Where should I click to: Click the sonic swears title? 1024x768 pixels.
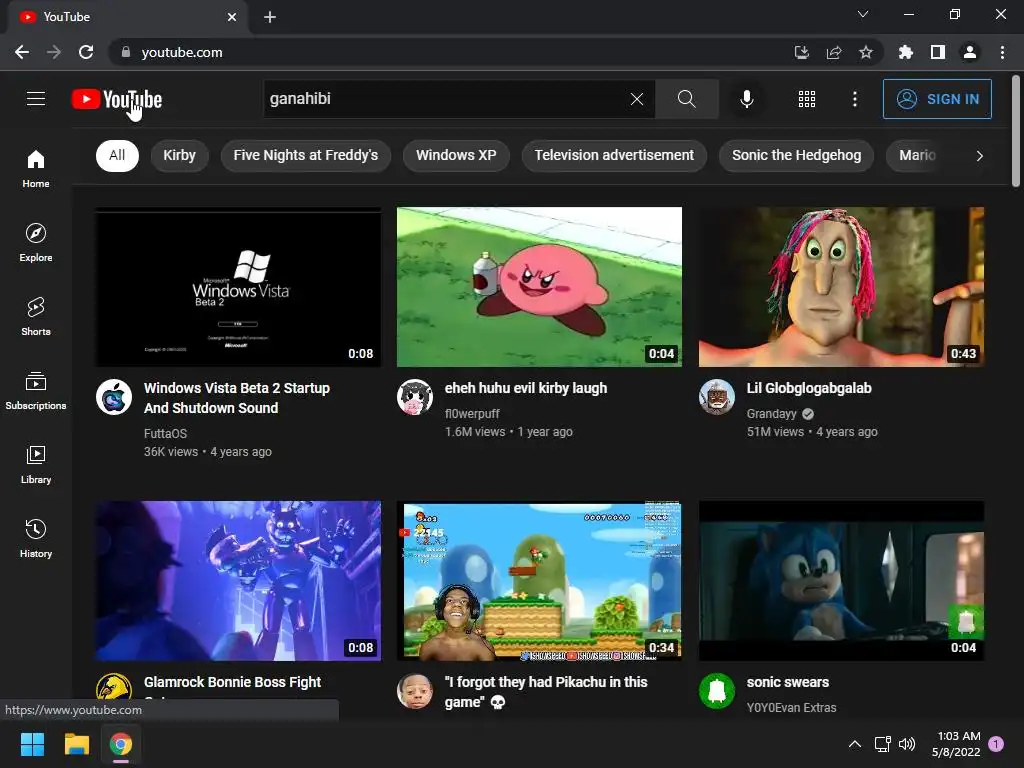pyautogui.click(x=788, y=682)
